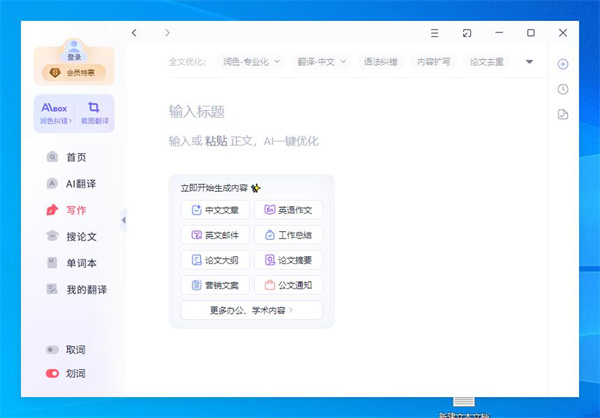Expand the 润色-专业化 dropdown
The height and width of the screenshot is (418, 600).
[249, 62]
